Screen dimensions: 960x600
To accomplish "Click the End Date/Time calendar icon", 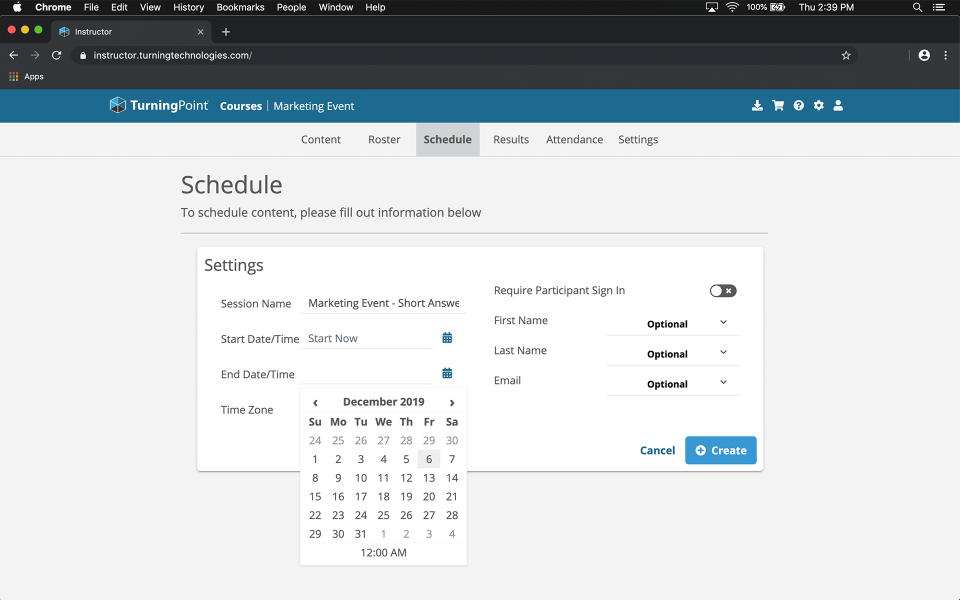I will tap(447, 373).
